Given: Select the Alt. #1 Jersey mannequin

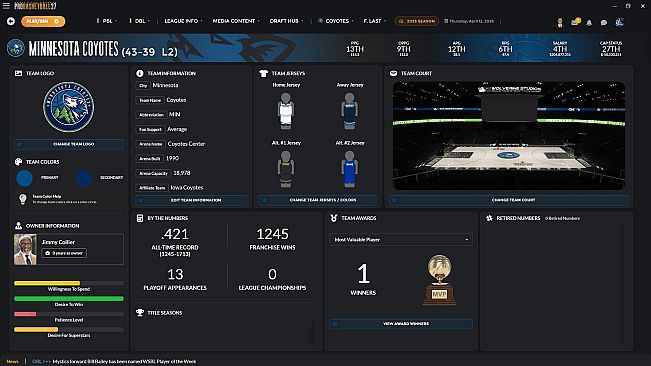Looking at the screenshot, I should (286, 169).
